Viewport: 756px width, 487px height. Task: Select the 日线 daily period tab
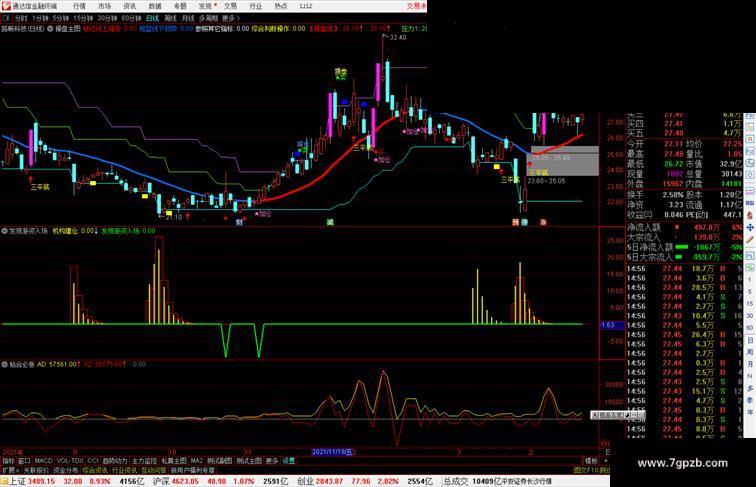click(x=152, y=18)
